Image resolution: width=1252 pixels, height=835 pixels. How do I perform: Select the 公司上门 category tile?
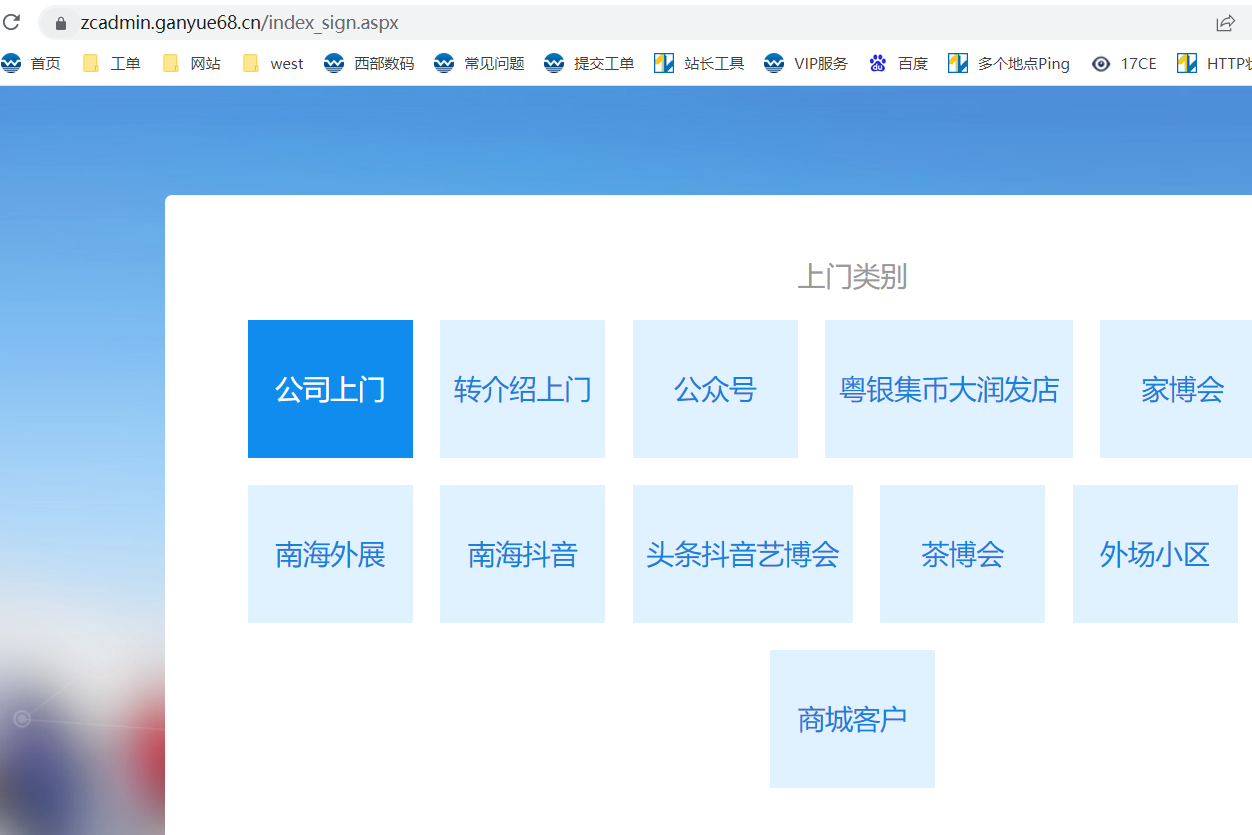(330, 389)
